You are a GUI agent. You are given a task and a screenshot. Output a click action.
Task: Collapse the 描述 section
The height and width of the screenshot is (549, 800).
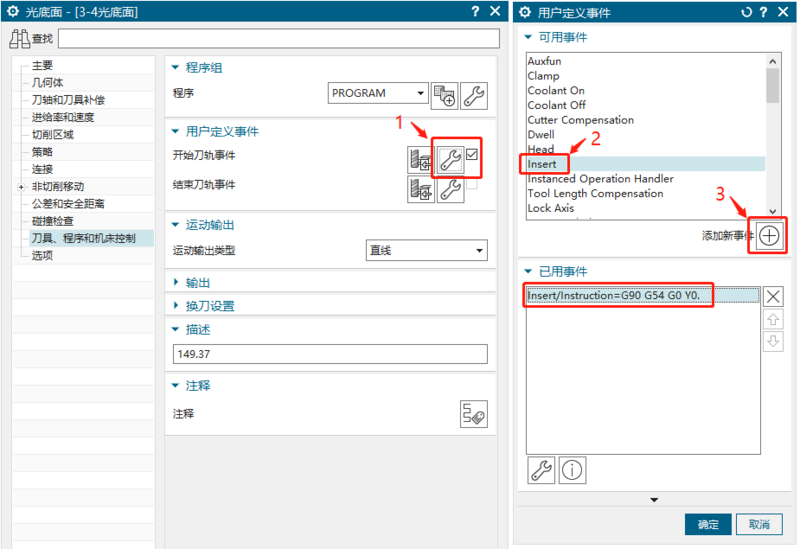click(176, 329)
